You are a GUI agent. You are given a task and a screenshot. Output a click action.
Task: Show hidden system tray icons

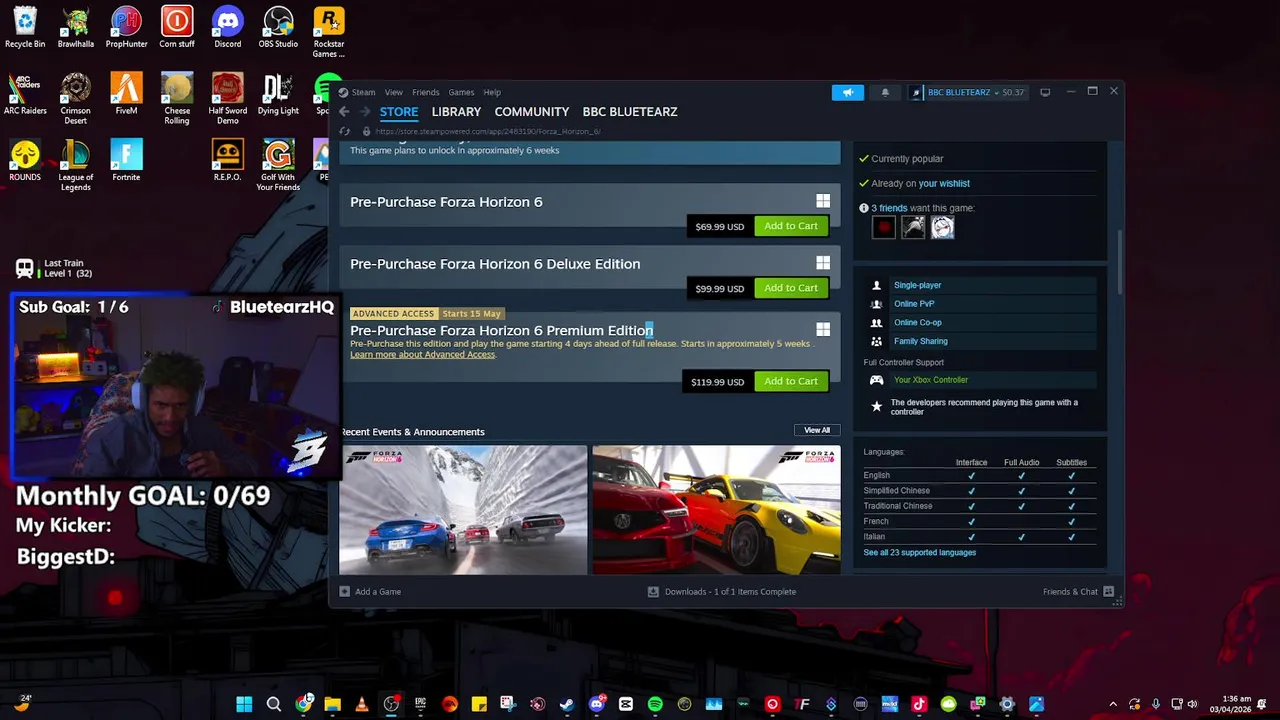(1112, 704)
